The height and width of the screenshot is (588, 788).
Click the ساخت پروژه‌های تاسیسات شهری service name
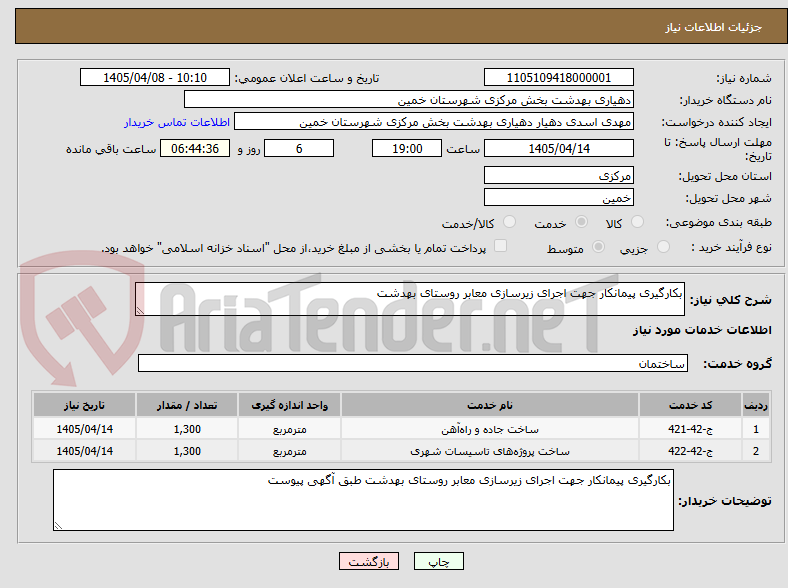click(x=490, y=451)
